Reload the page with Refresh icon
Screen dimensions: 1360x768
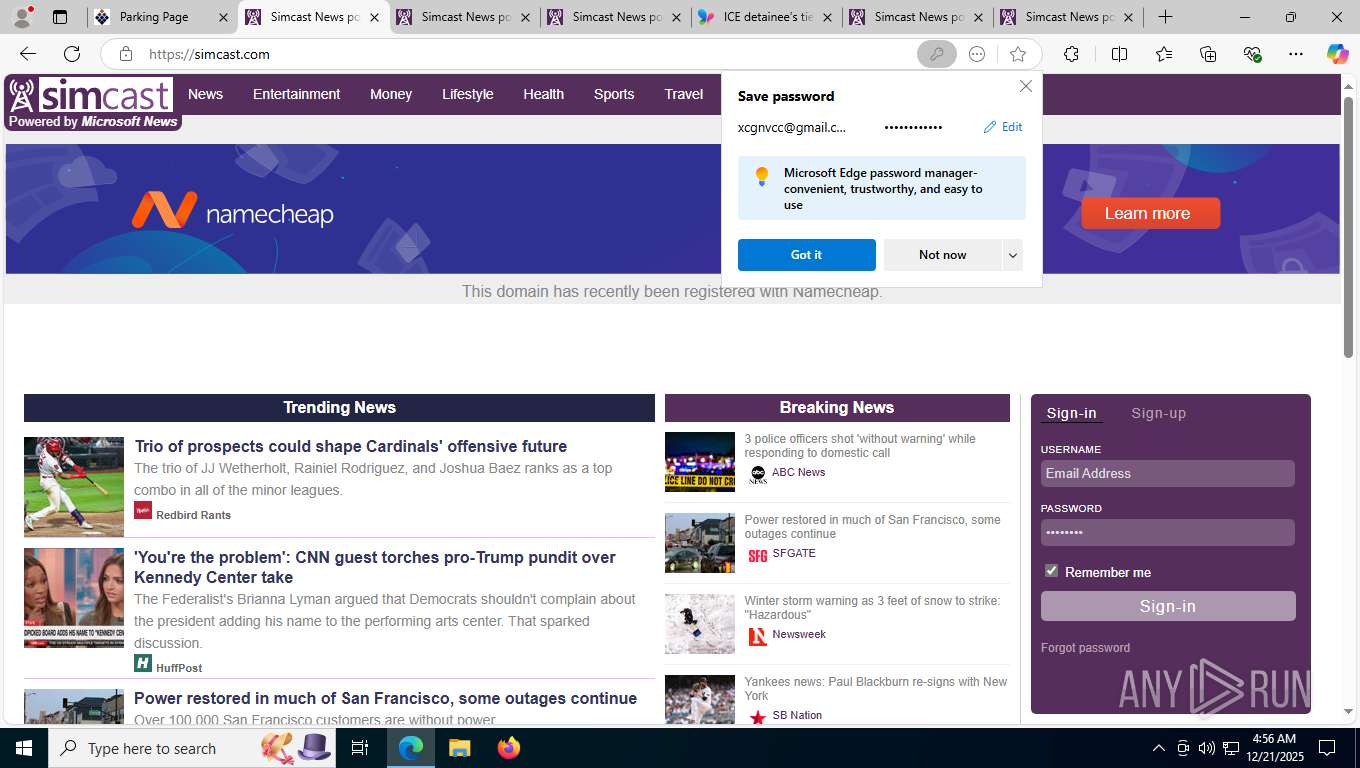click(72, 54)
